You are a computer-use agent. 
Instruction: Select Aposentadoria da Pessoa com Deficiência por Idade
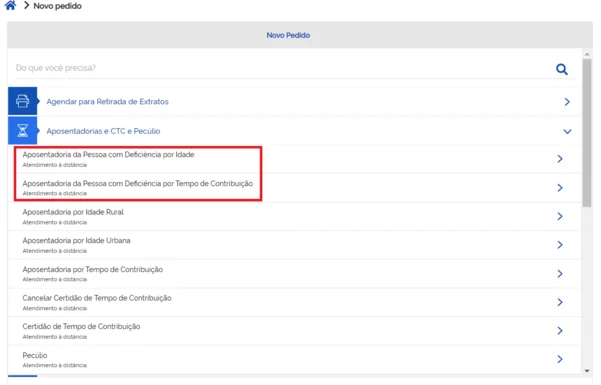(294, 159)
